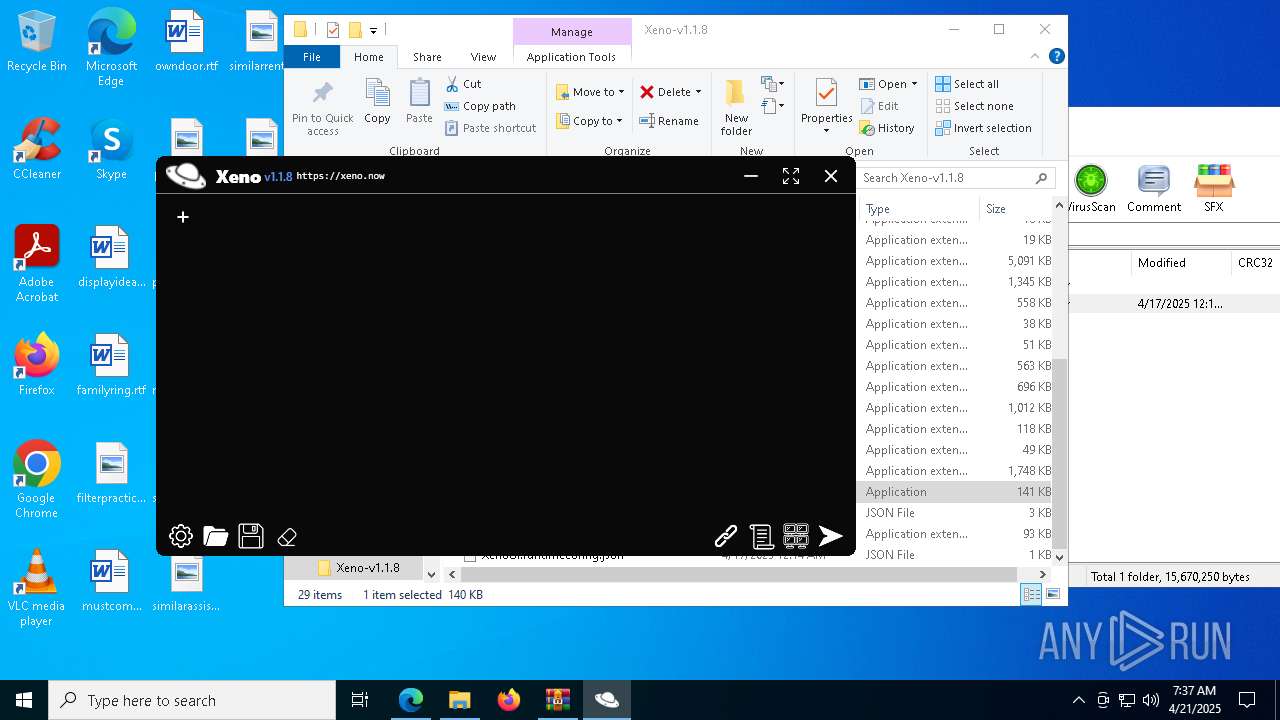Expand navigation pane down arrow near Xeno-v1.1.8
1280x720 pixels.
[x=431, y=574]
